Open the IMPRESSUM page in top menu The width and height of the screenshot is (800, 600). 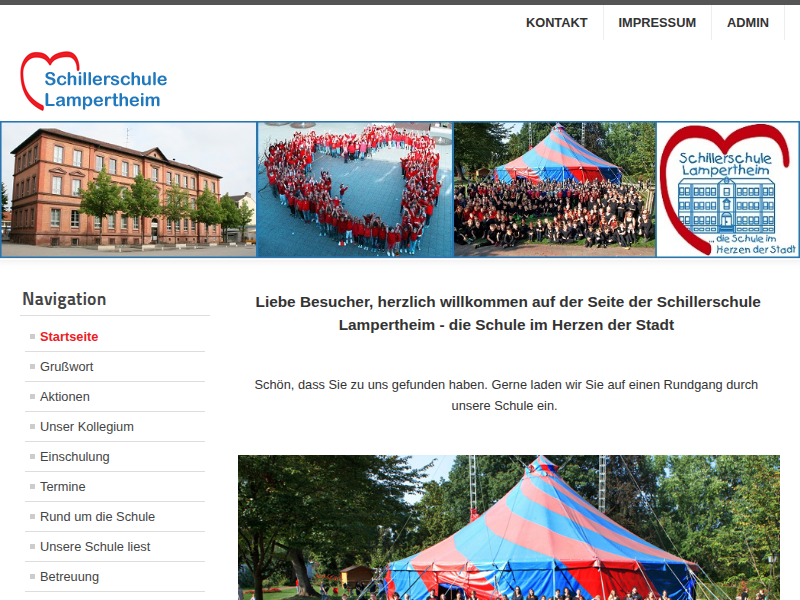(657, 23)
